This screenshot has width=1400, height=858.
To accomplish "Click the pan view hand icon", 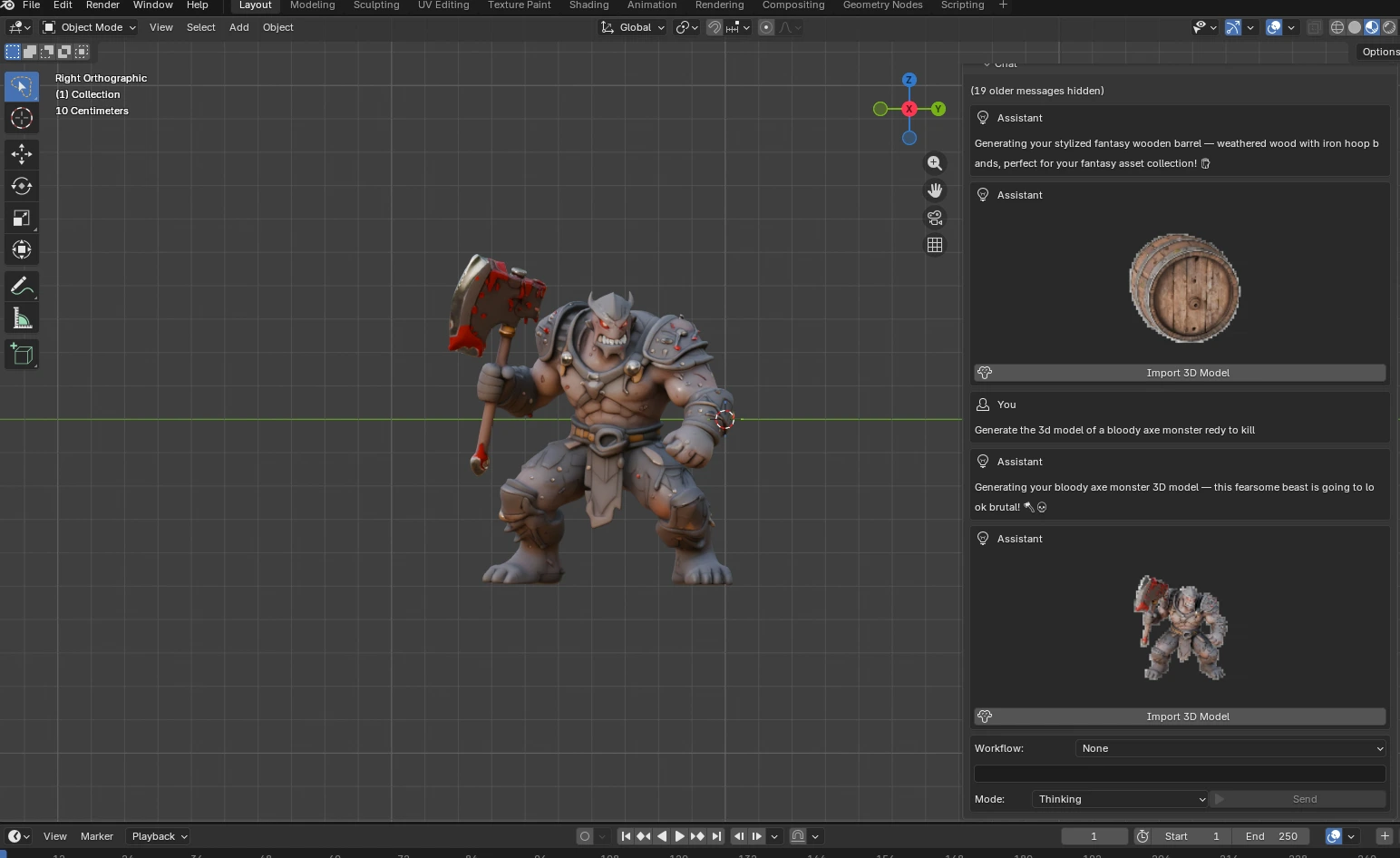I will (935, 190).
